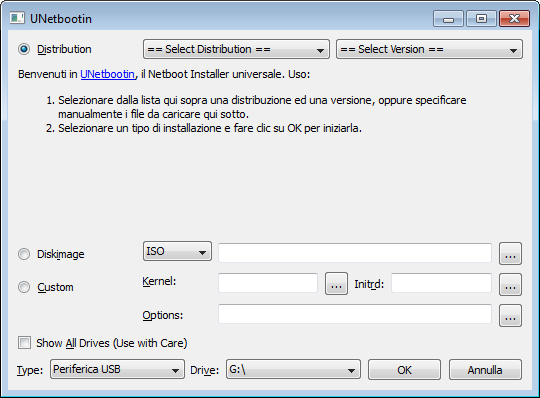540x398 pixels.
Task: Click the UNetbootin window title icon
Action: (17, 18)
